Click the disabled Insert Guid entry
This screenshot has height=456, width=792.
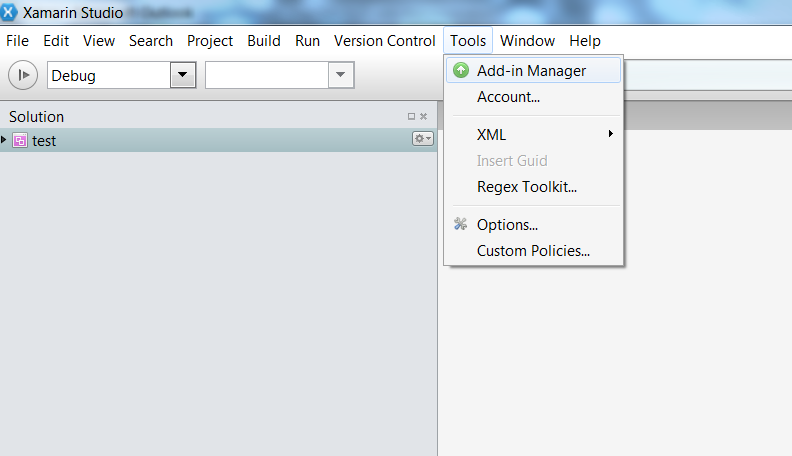[533, 161]
